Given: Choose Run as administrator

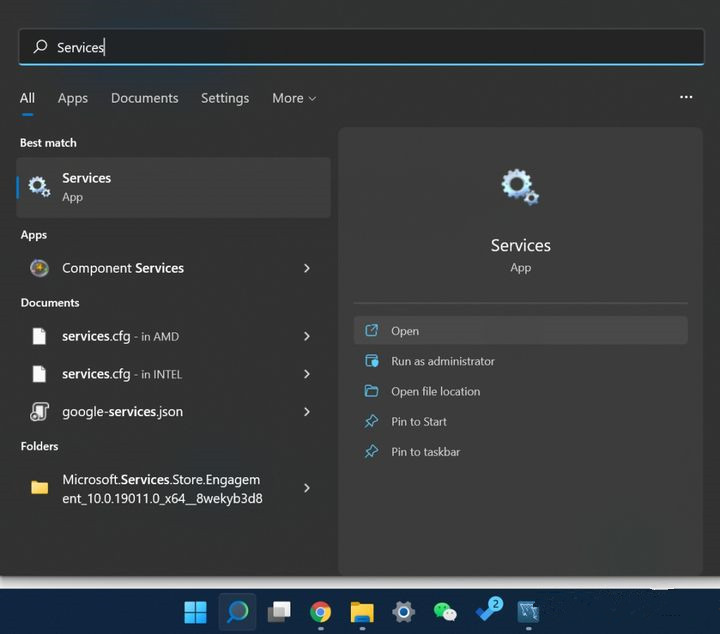Looking at the screenshot, I should tap(442, 361).
